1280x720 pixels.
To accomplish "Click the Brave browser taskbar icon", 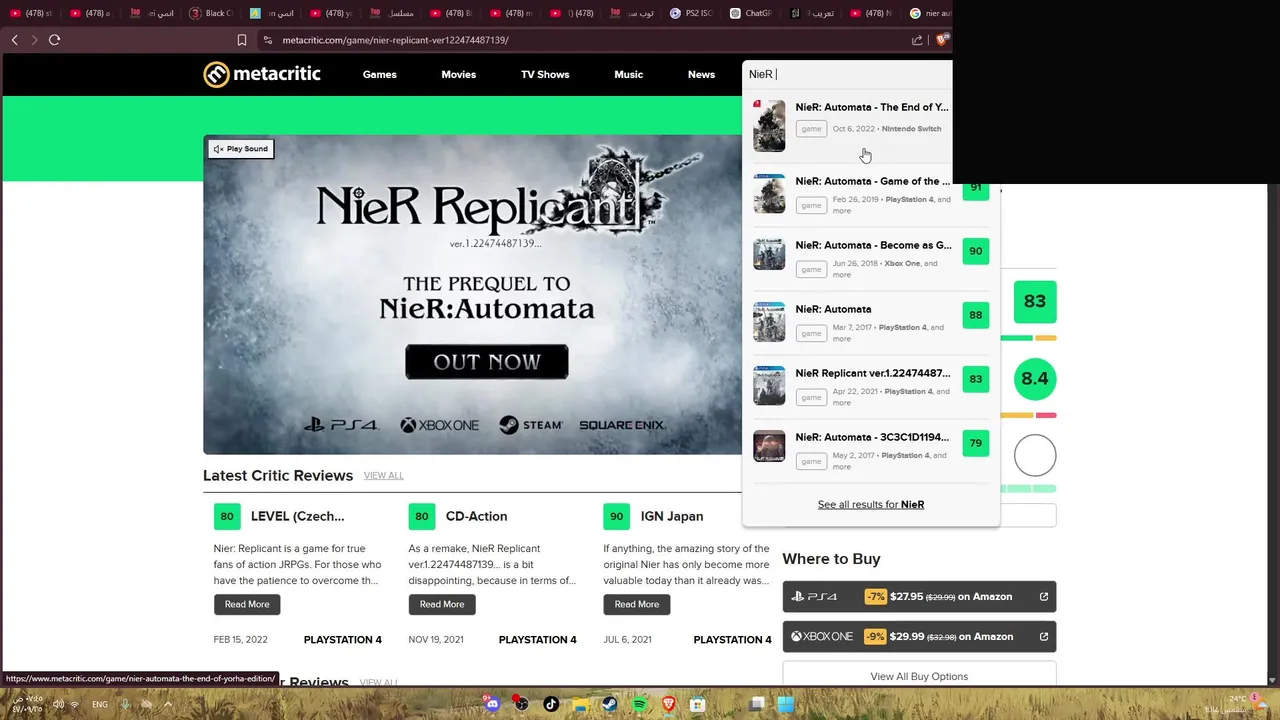I will [669, 704].
